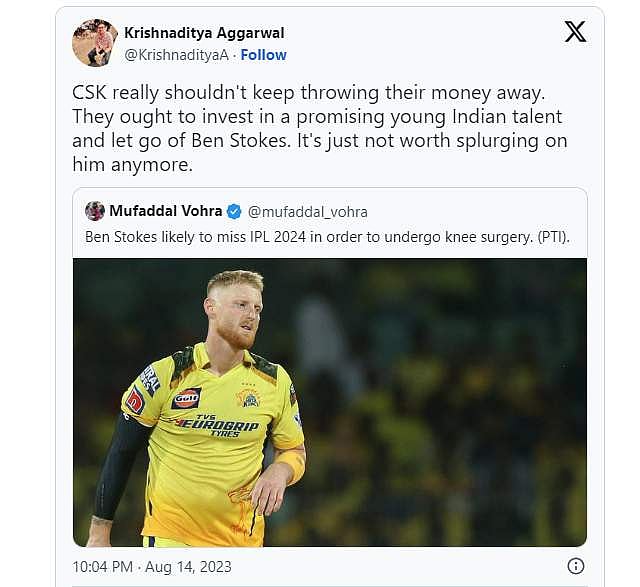Image resolution: width=640 pixels, height=587 pixels.
Task: Open the 10:04 PM · Aug 14, 2023 timestamp
Action: click(x=152, y=566)
